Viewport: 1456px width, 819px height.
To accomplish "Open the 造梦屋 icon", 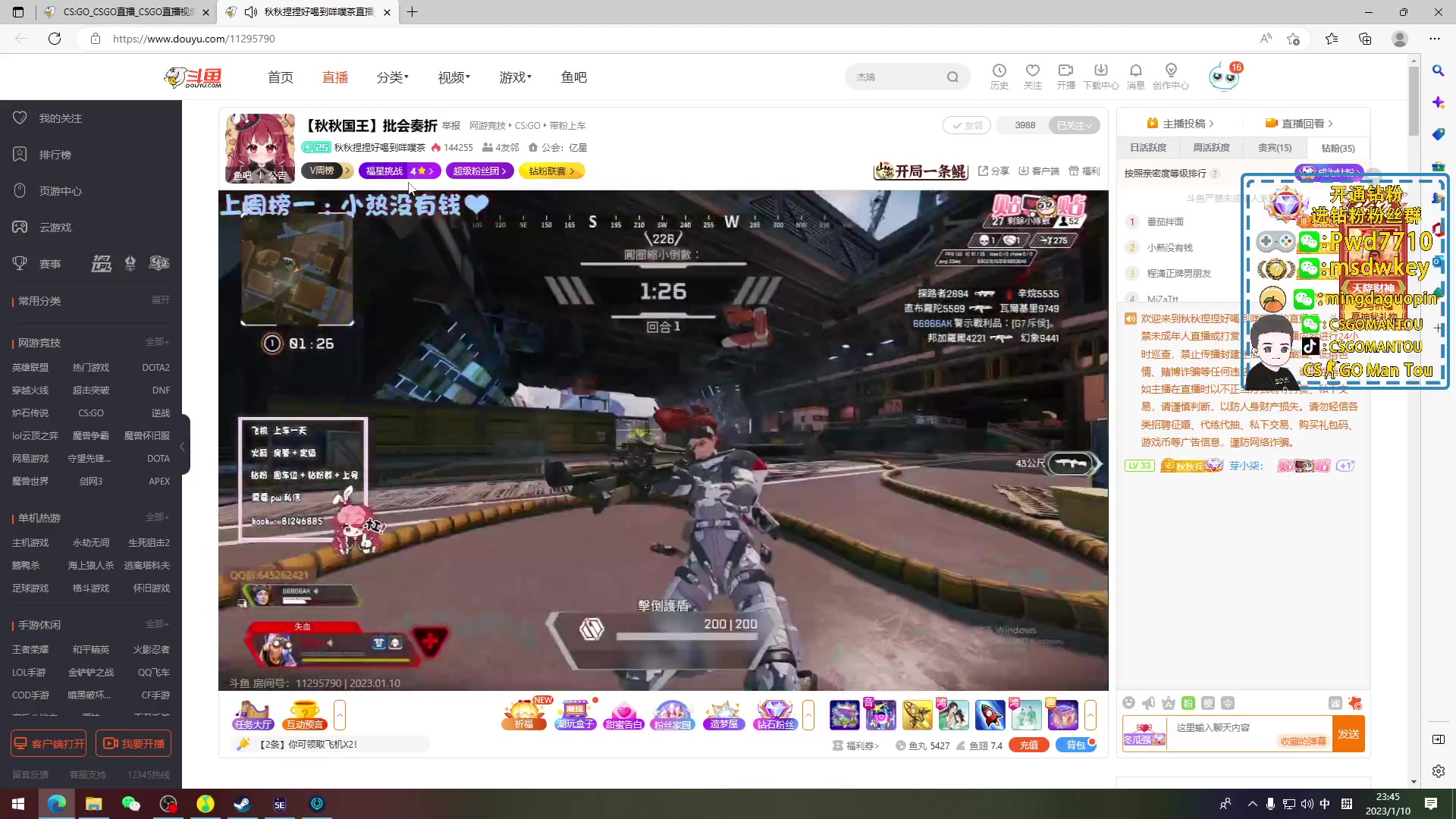I will pos(723,714).
